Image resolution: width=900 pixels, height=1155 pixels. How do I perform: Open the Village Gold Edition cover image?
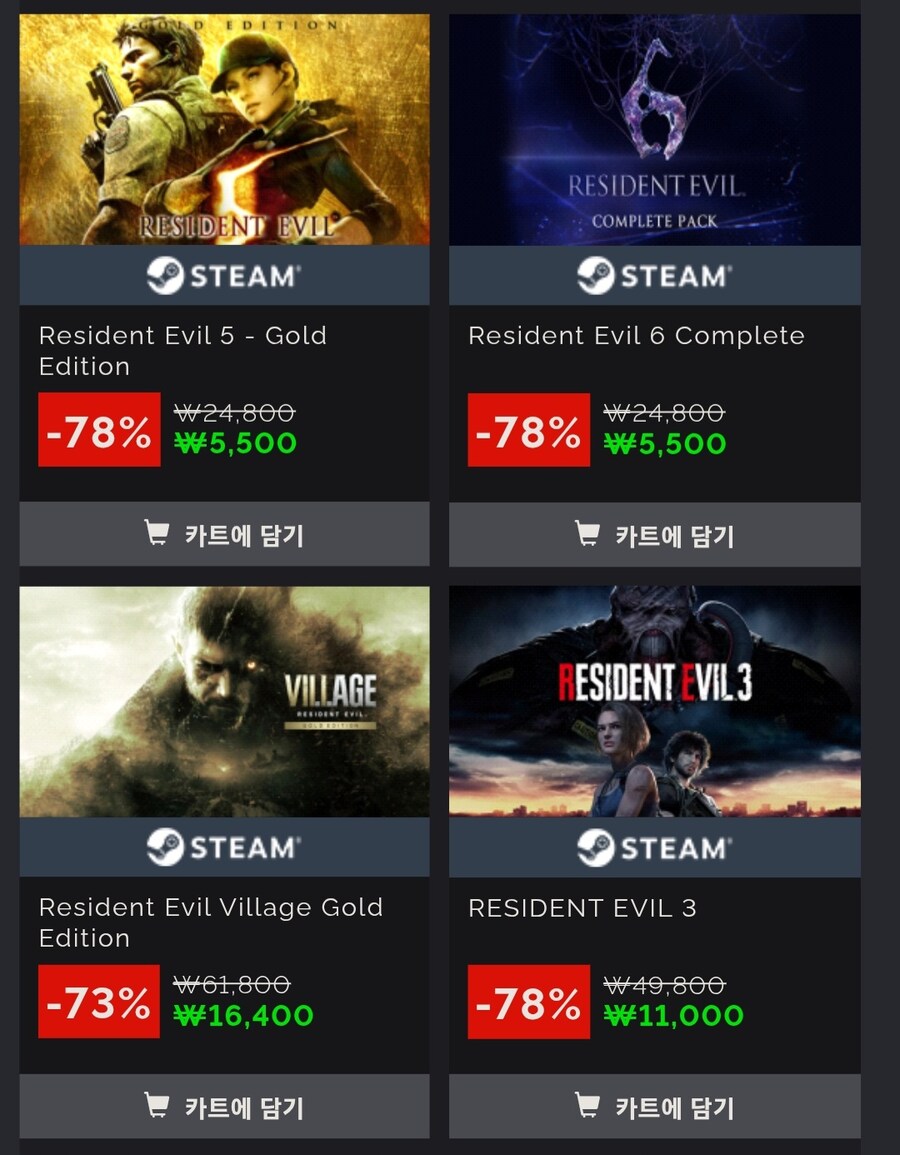225,701
